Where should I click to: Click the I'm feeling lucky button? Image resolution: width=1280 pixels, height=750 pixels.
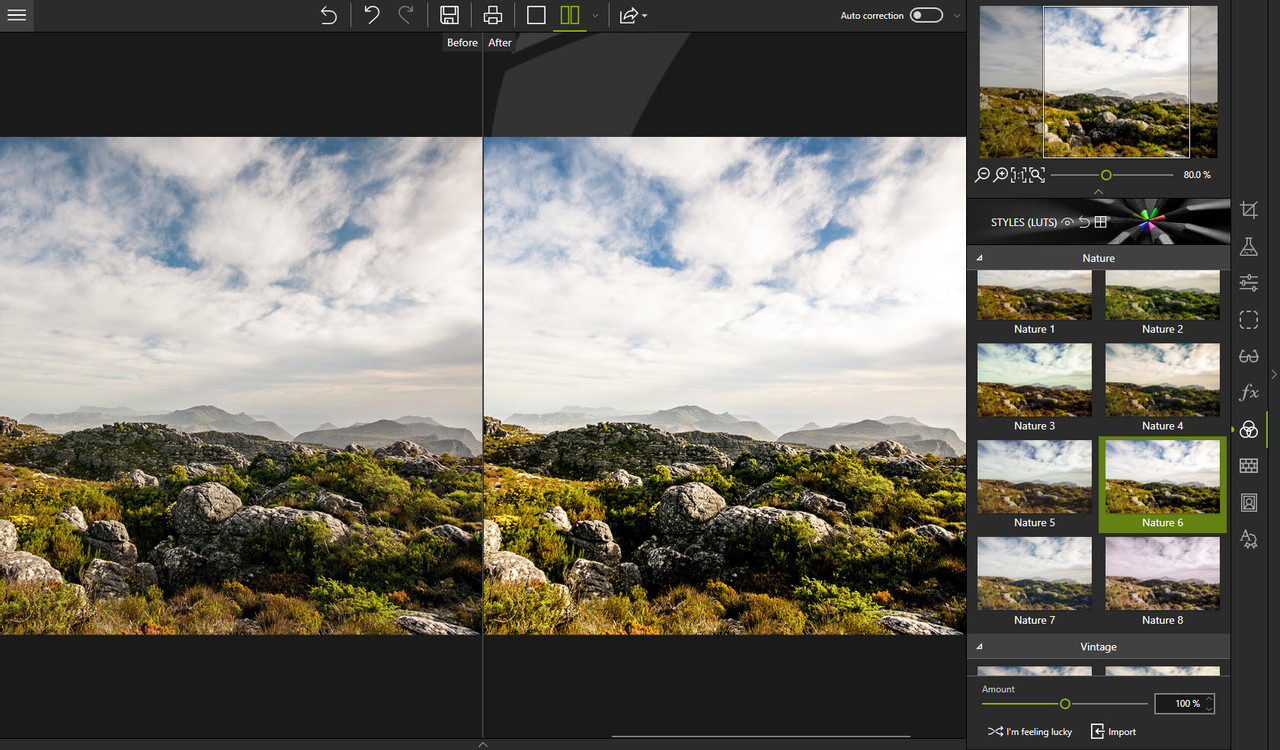(x=1029, y=732)
